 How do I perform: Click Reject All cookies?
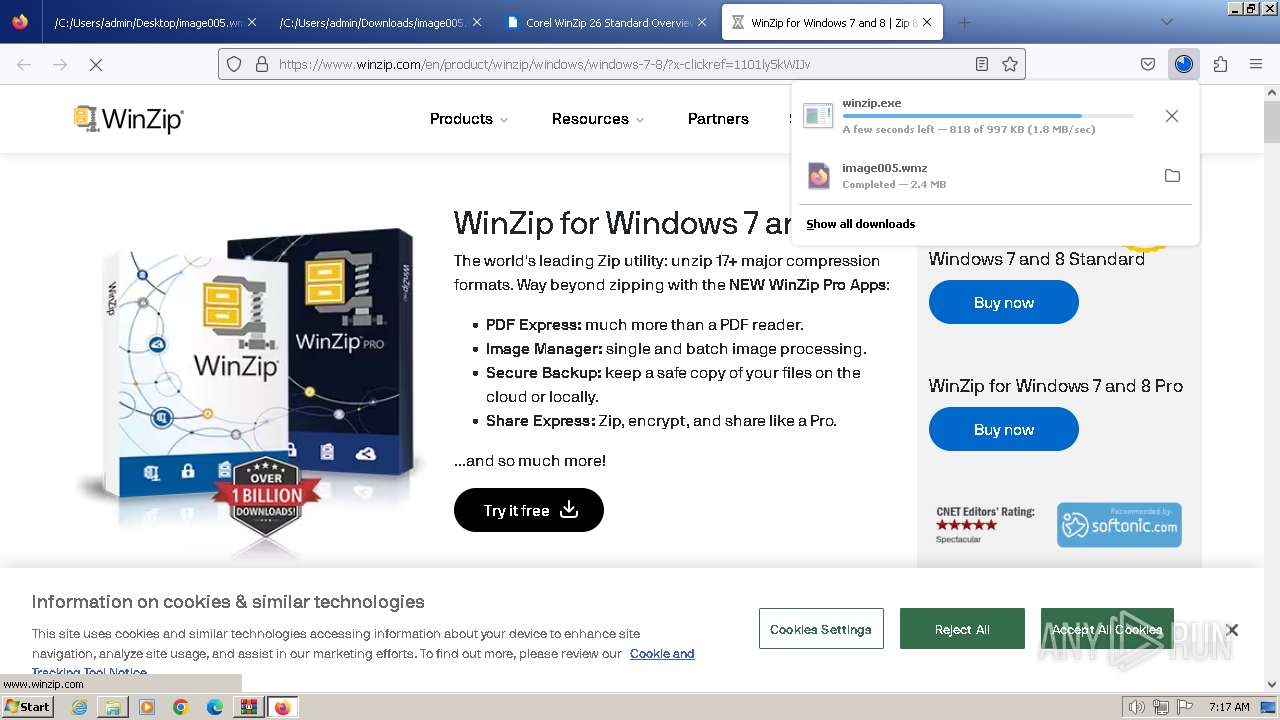[962, 629]
